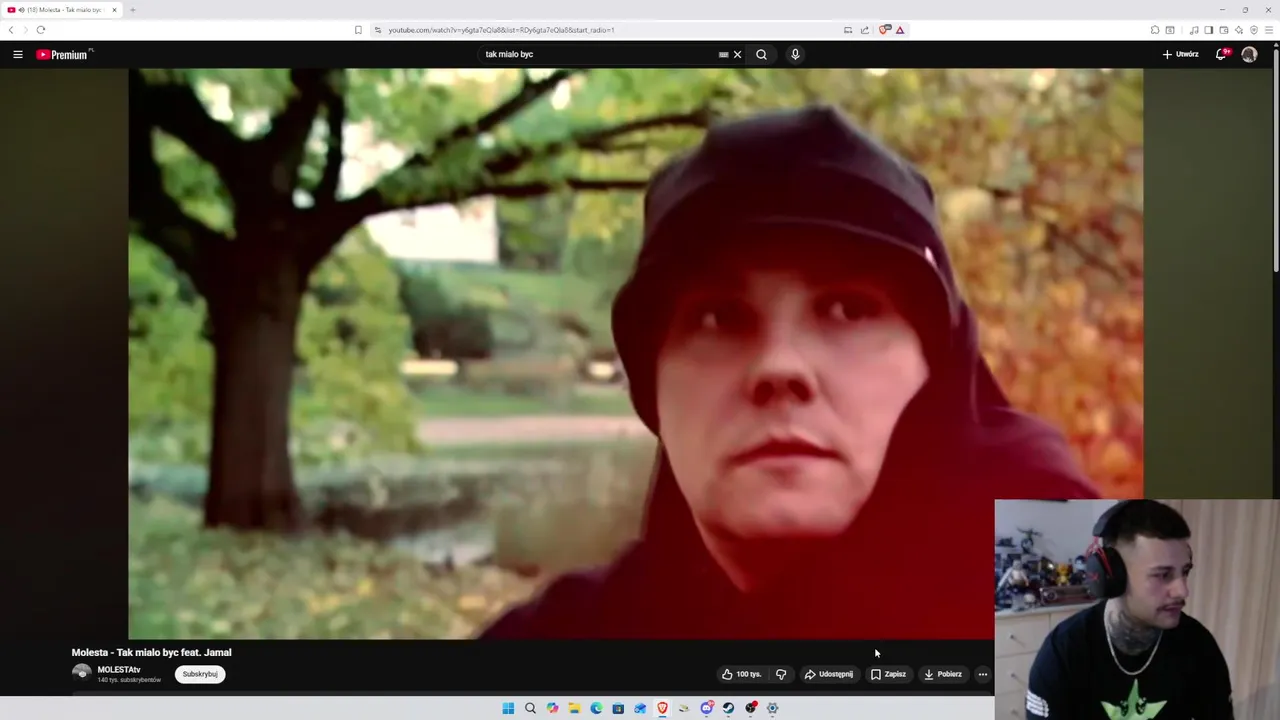Open Brave Shields lion icon
This screenshot has width=1280, height=720.
pyautogui.click(x=884, y=30)
